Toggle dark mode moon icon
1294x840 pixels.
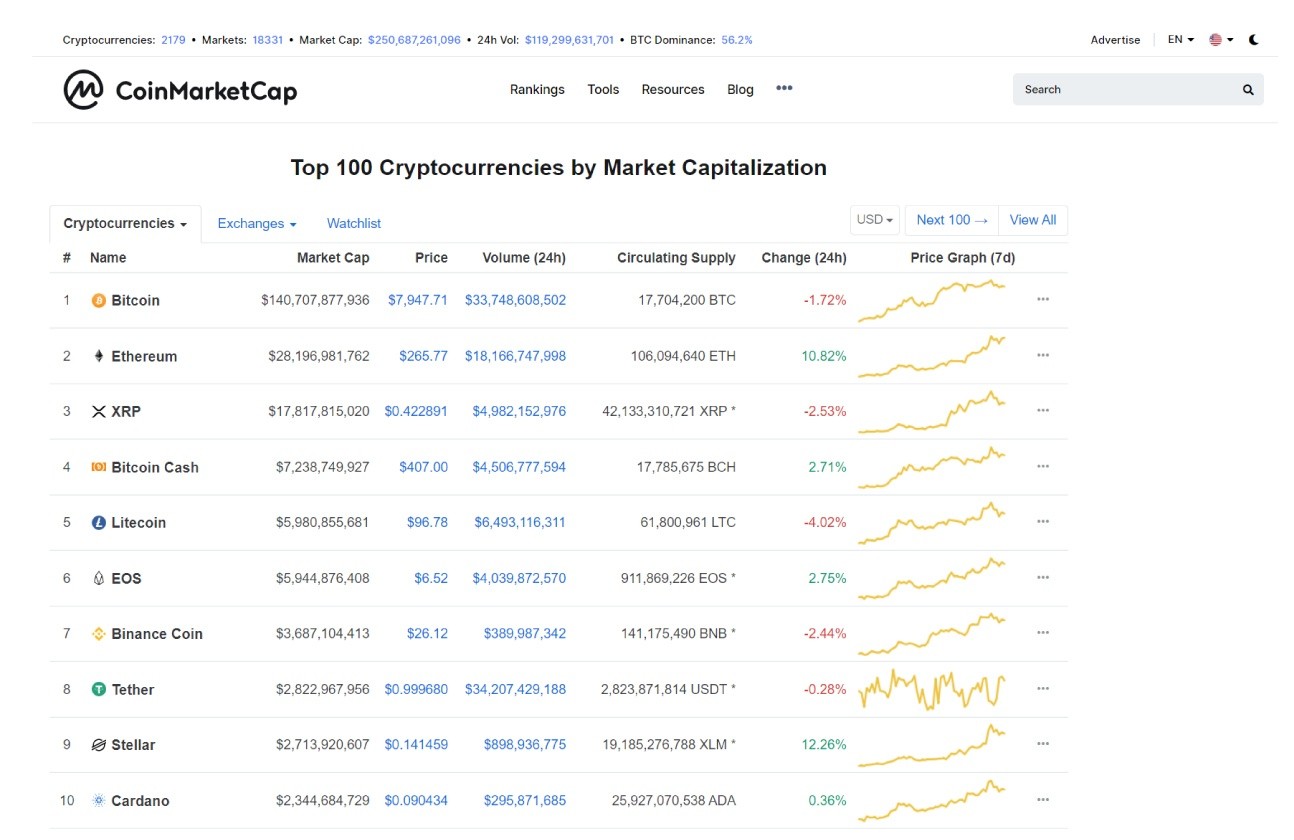point(1253,40)
